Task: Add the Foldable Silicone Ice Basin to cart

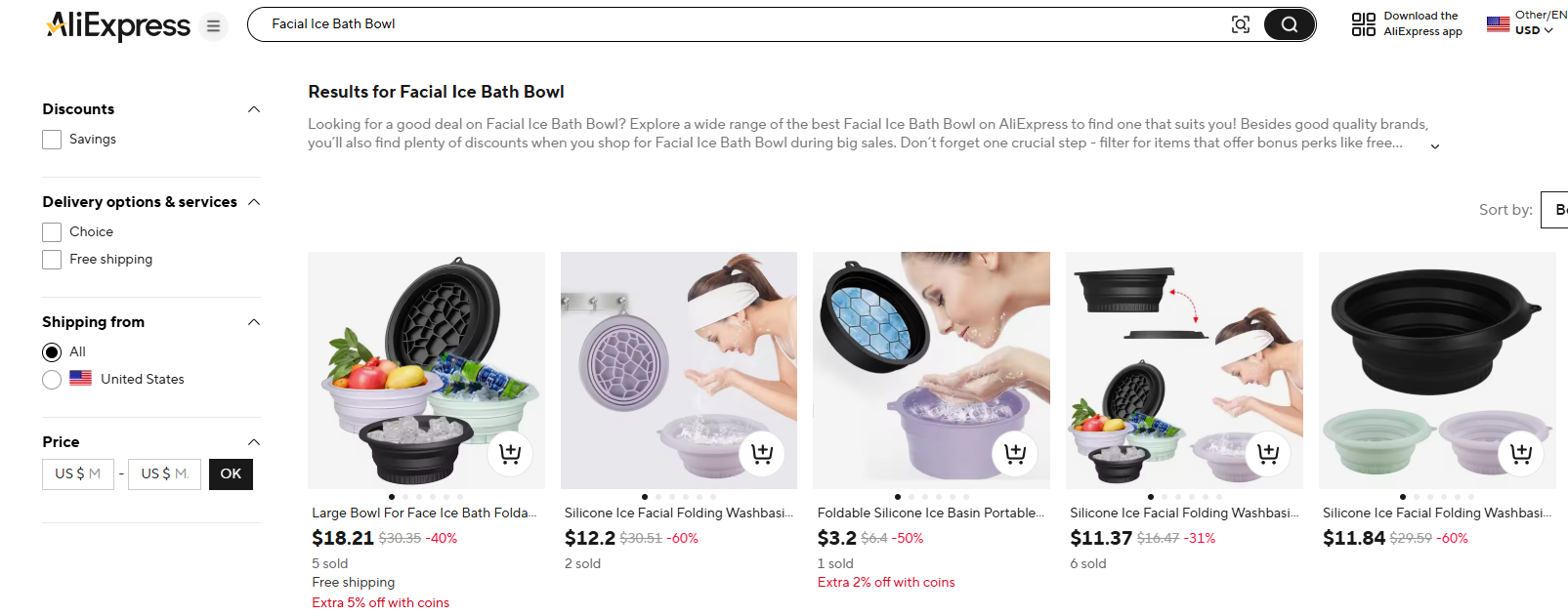Action: point(1014,453)
